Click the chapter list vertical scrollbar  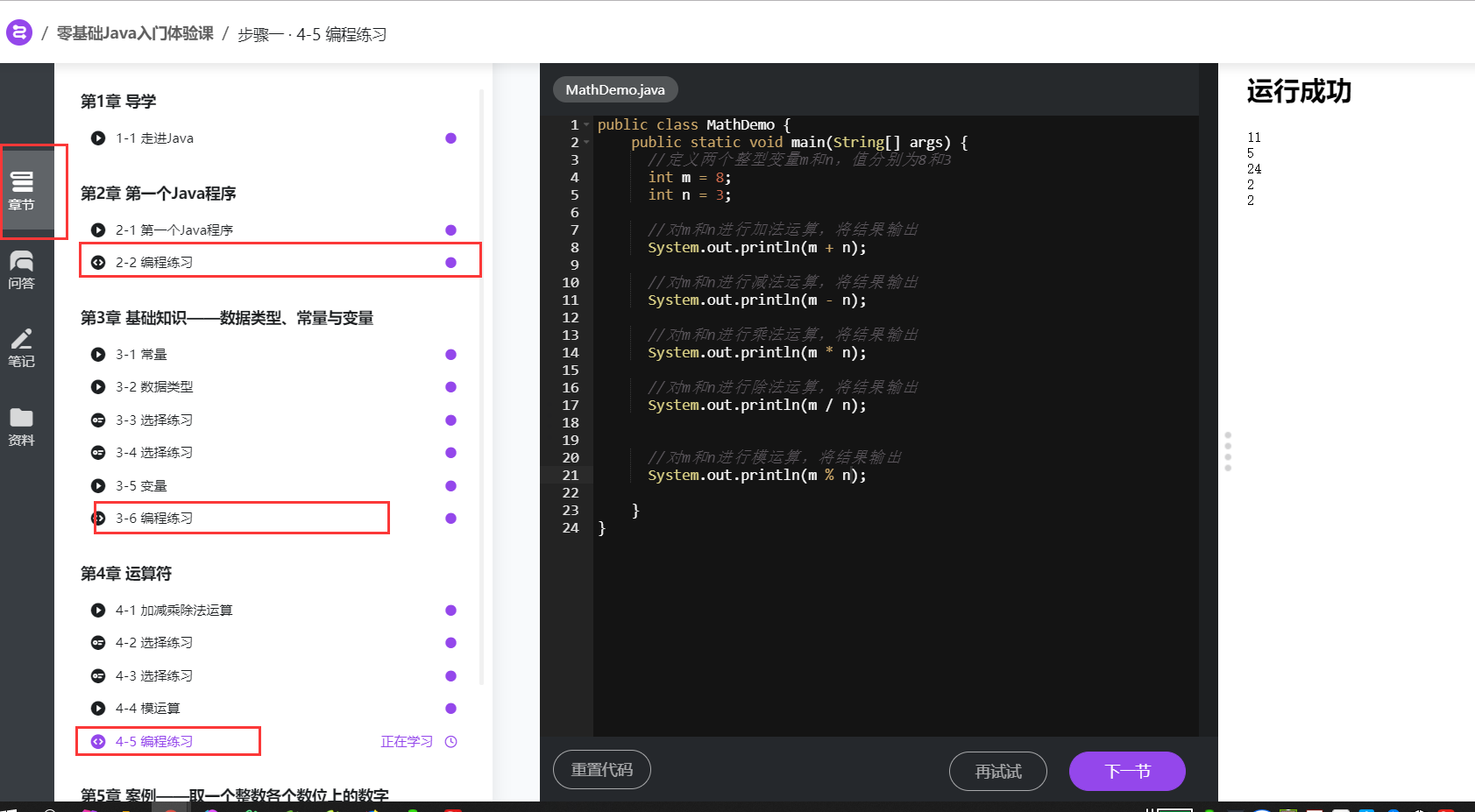tap(482, 385)
